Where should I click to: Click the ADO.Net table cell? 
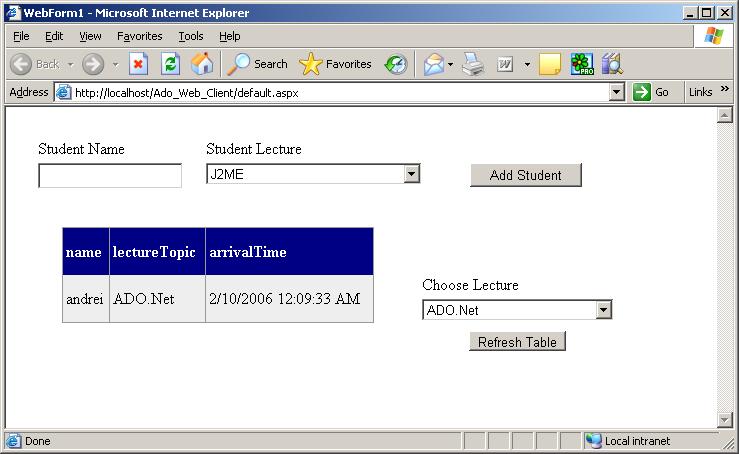[157, 299]
